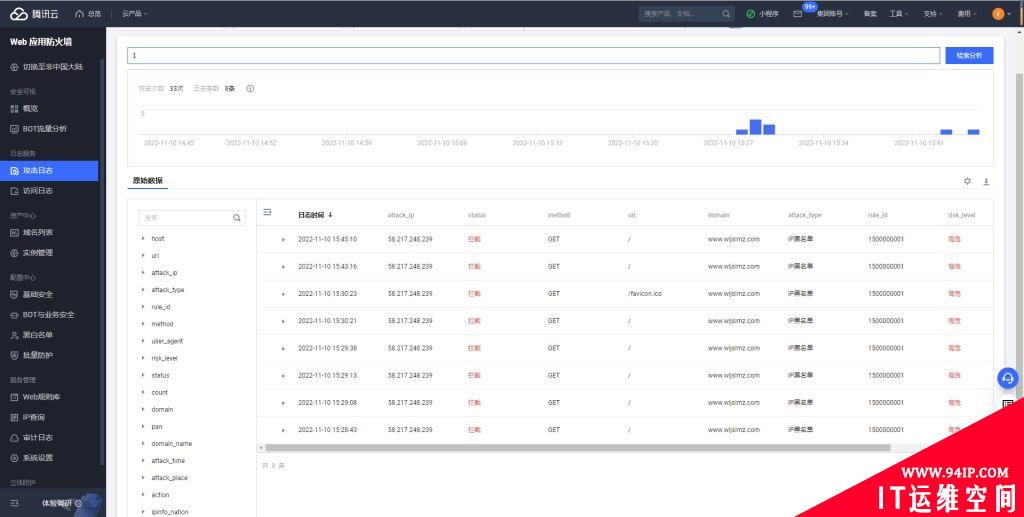
Task: Open the 集团账号 dropdown
Action: point(833,14)
